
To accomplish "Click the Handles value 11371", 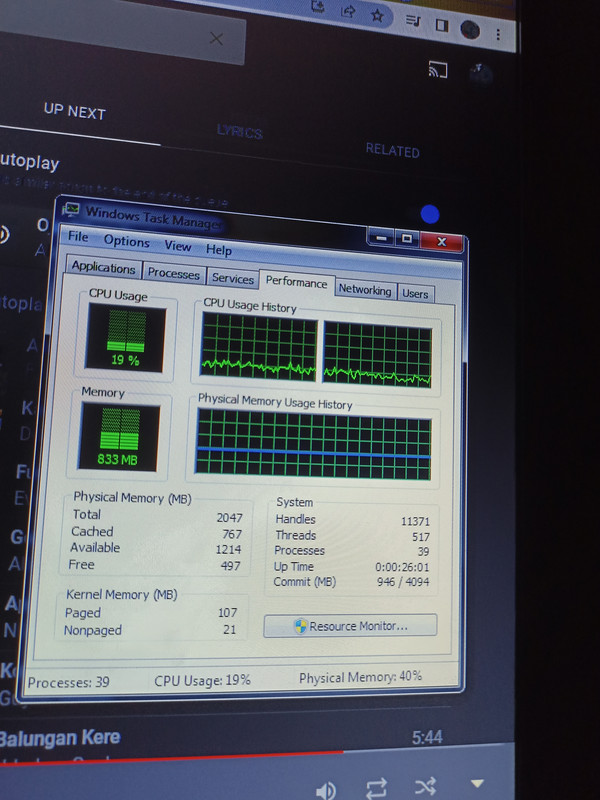I will click(415, 521).
